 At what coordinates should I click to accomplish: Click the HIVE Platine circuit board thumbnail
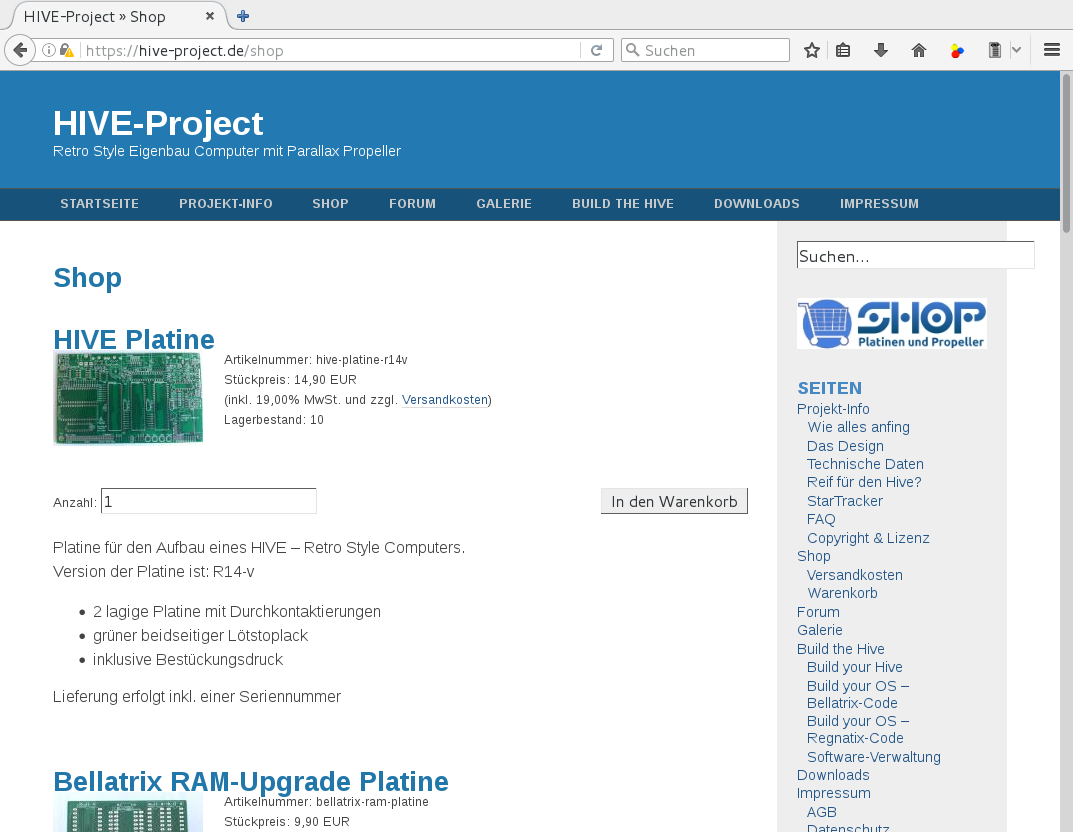tap(128, 397)
